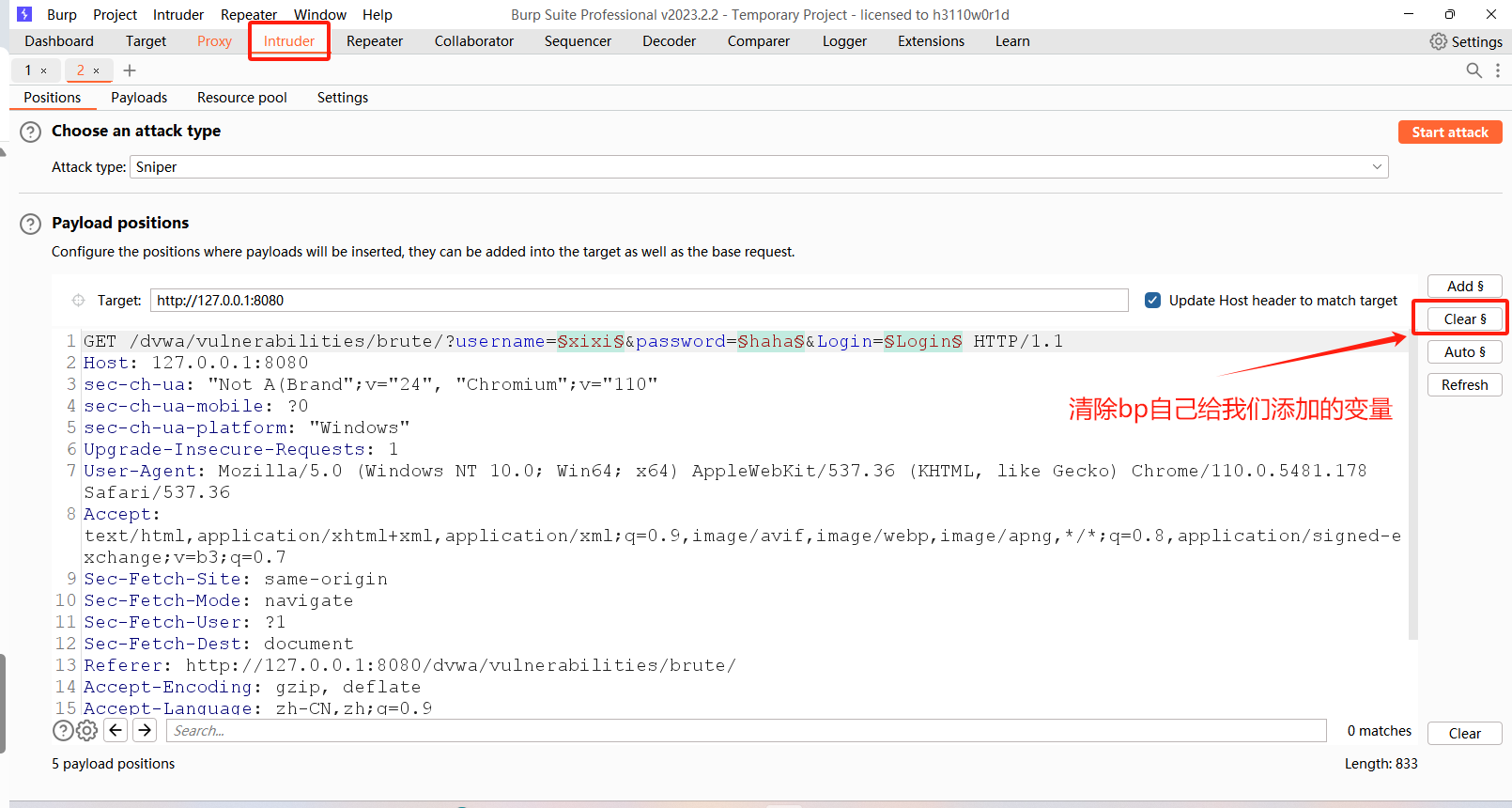1512x808 pixels.
Task: Go to next search match arrow
Action: click(x=145, y=730)
